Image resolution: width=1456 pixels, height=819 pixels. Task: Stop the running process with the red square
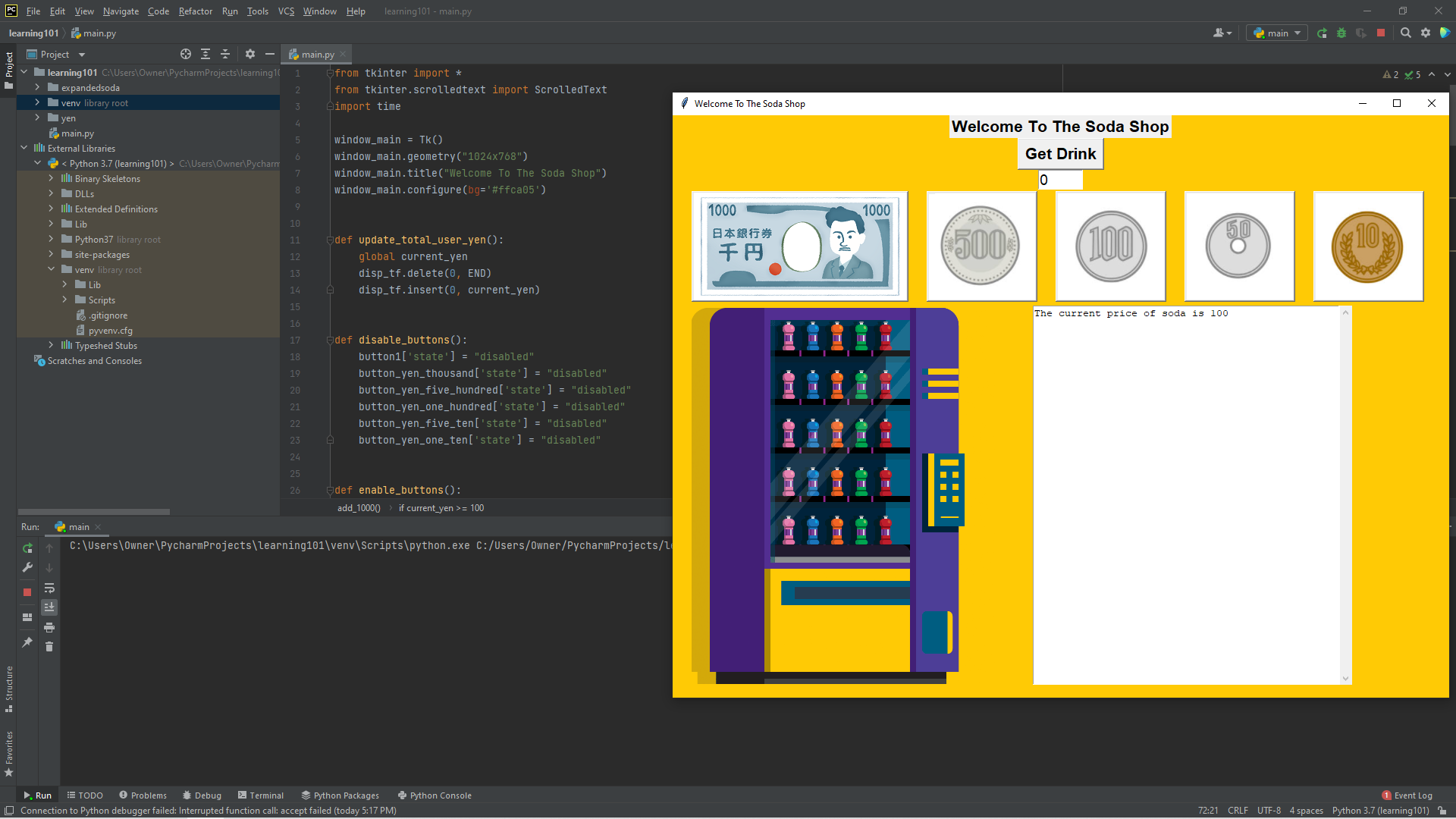coord(27,592)
